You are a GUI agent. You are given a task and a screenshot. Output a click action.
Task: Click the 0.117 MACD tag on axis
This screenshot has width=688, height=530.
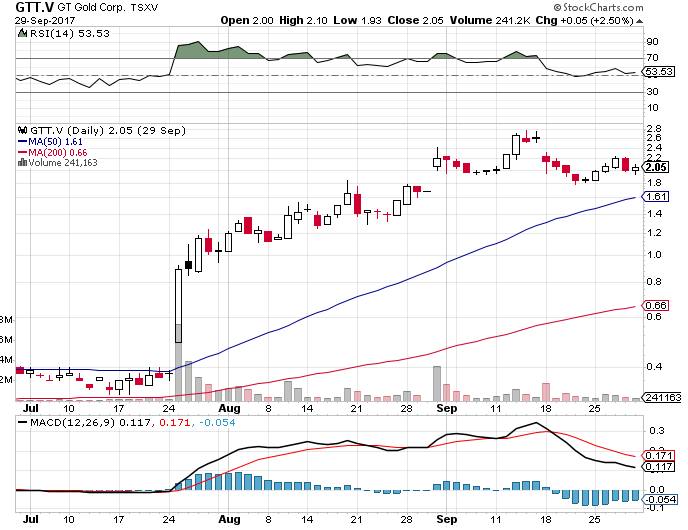(x=659, y=467)
